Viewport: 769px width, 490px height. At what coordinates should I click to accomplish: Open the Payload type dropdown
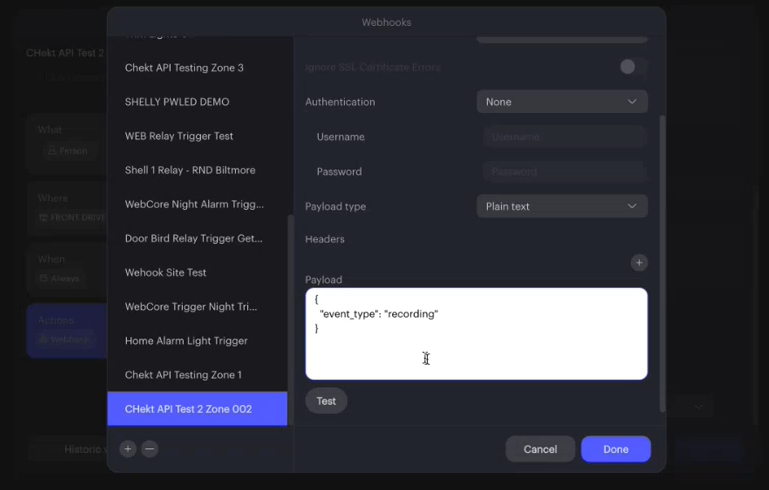coord(562,206)
